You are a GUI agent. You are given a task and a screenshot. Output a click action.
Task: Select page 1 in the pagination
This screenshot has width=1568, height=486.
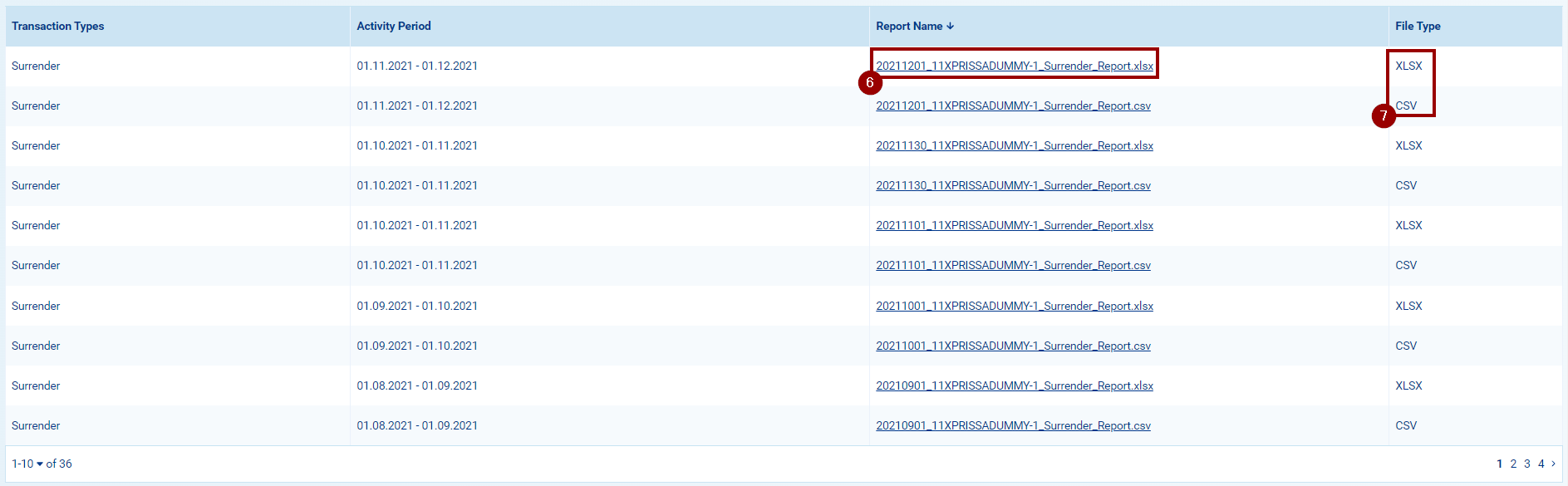(x=1499, y=464)
